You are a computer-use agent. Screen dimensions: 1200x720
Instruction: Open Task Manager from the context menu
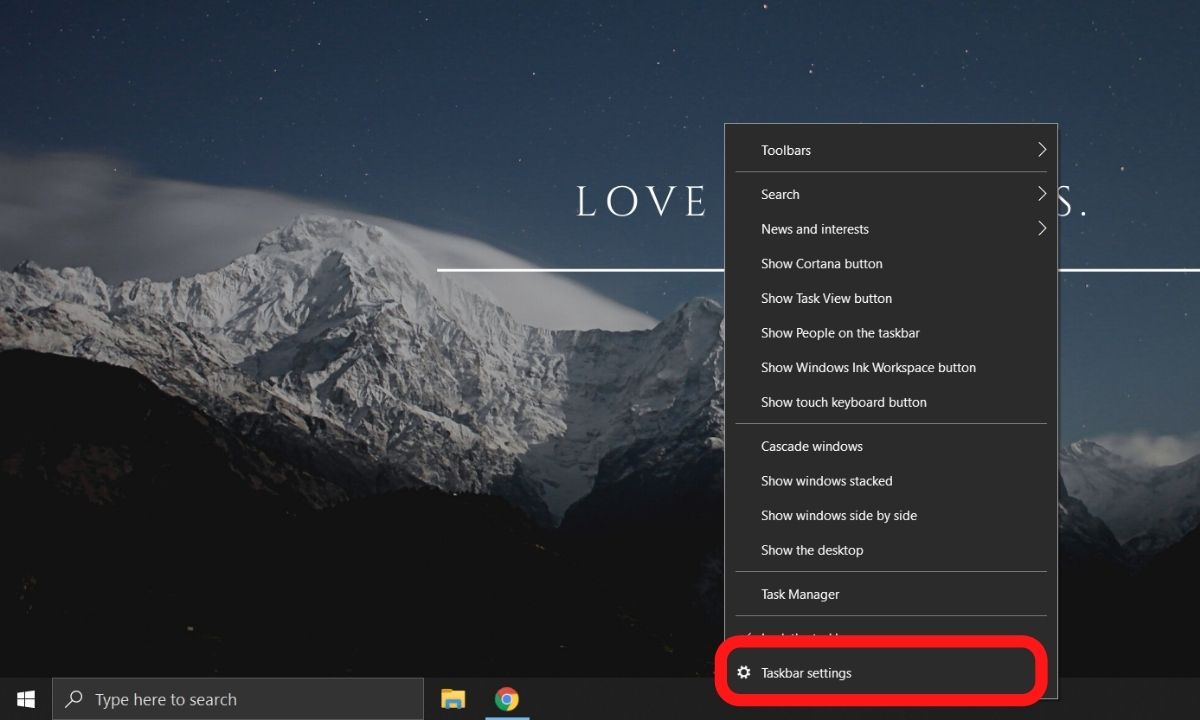coord(800,594)
